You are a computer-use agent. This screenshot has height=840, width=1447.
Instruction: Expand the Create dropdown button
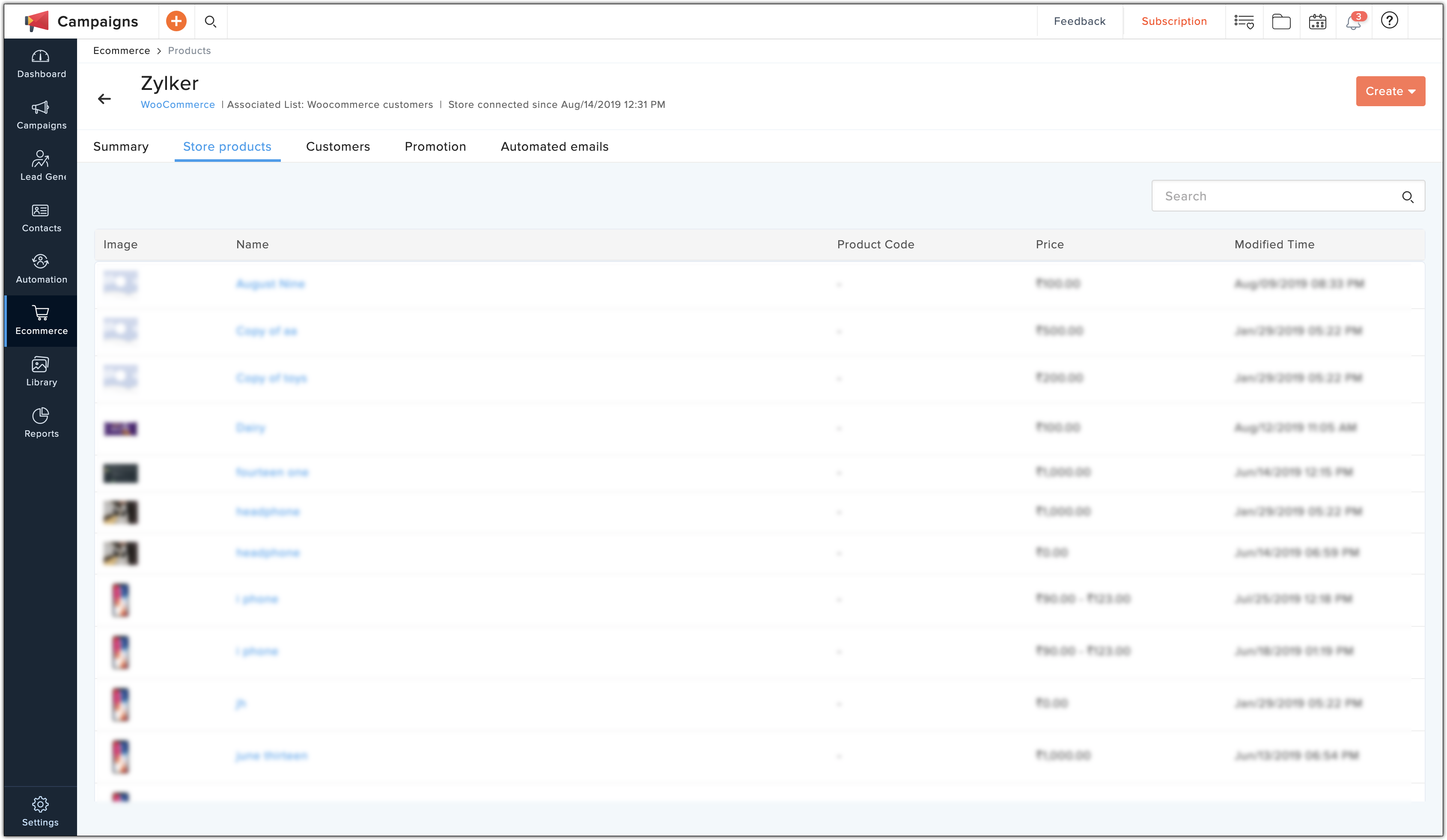(1390, 91)
